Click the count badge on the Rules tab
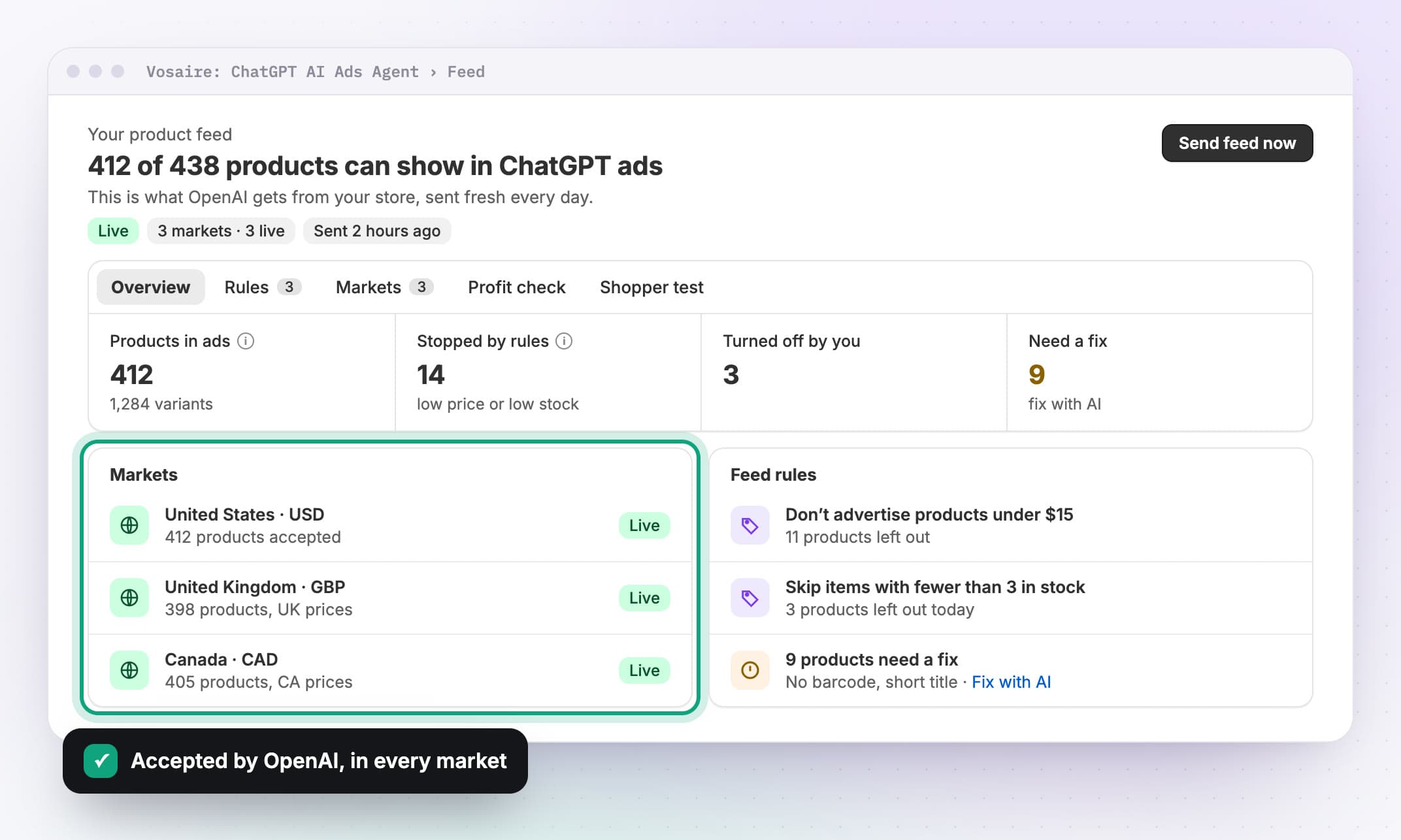 pos(289,287)
